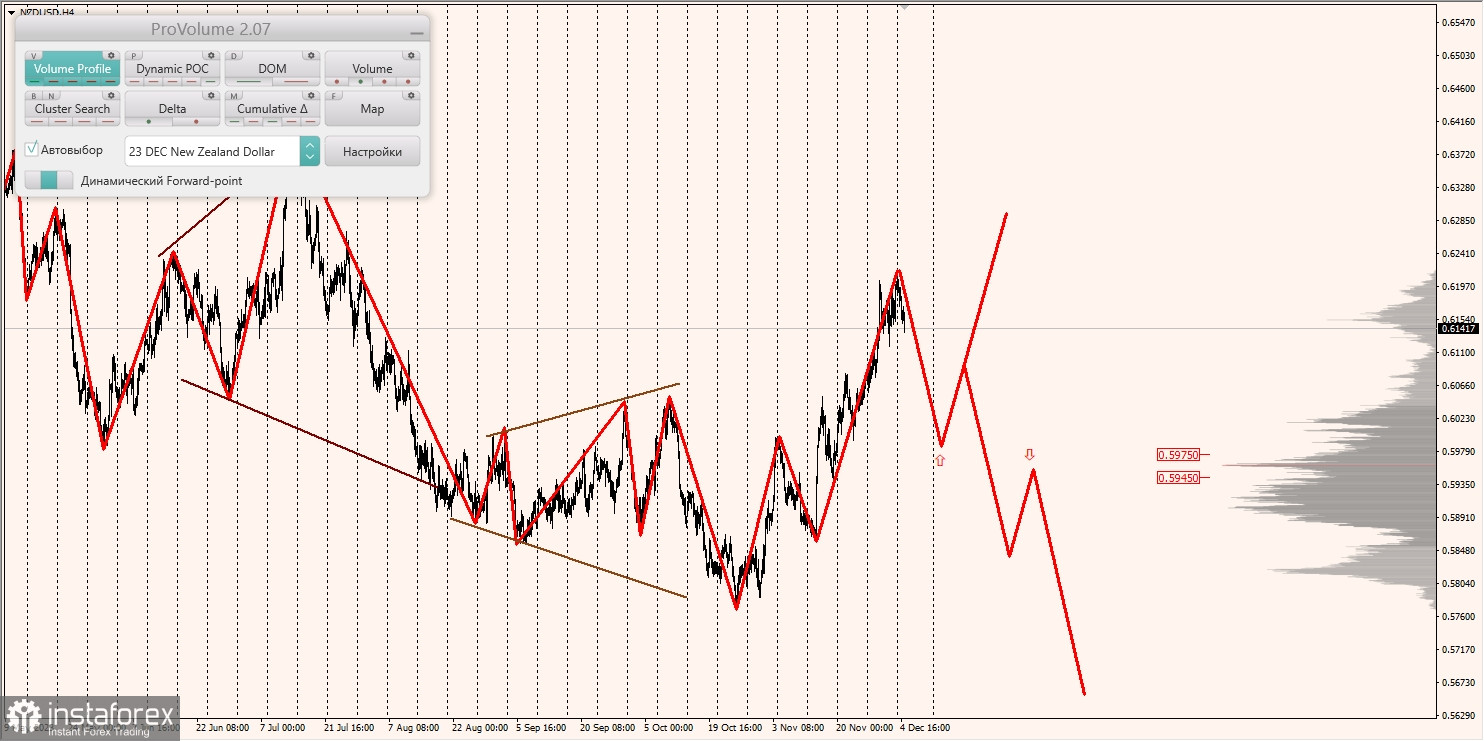Click the D hotkey tag on DOM
Screen dimensions: 1484x741
(x=234, y=56)
